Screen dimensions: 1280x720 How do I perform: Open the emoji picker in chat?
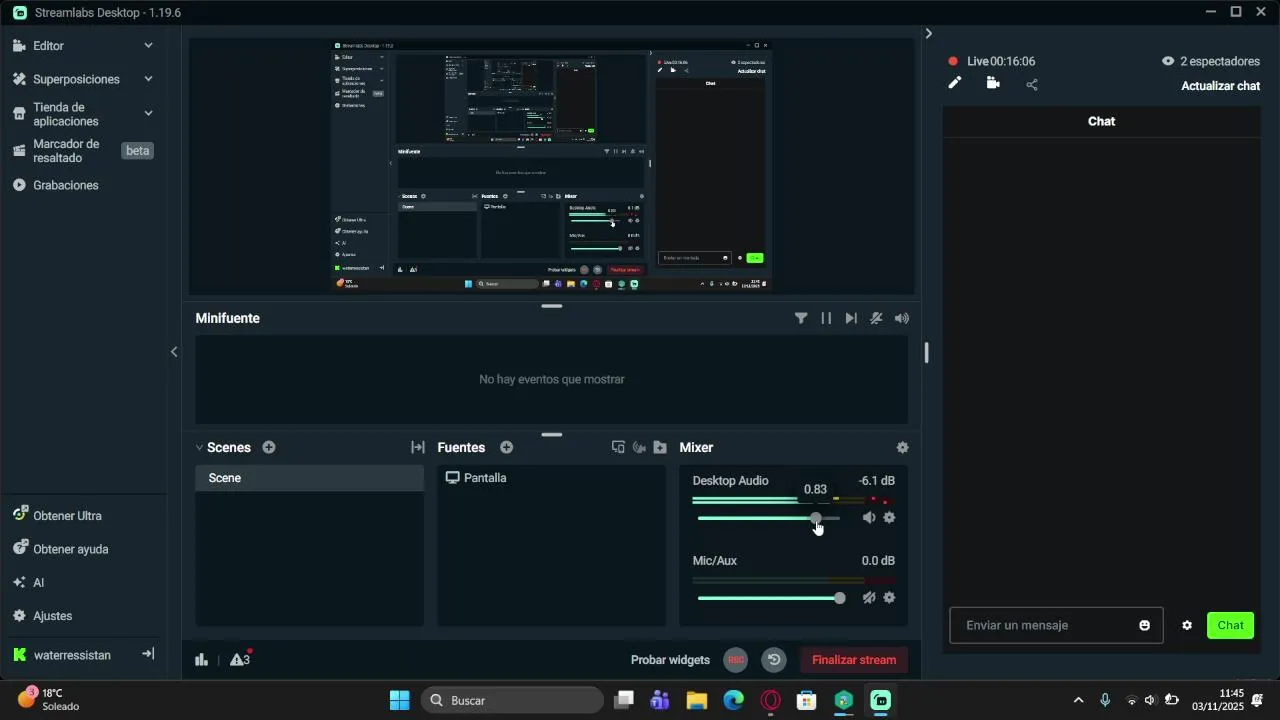1144,626
